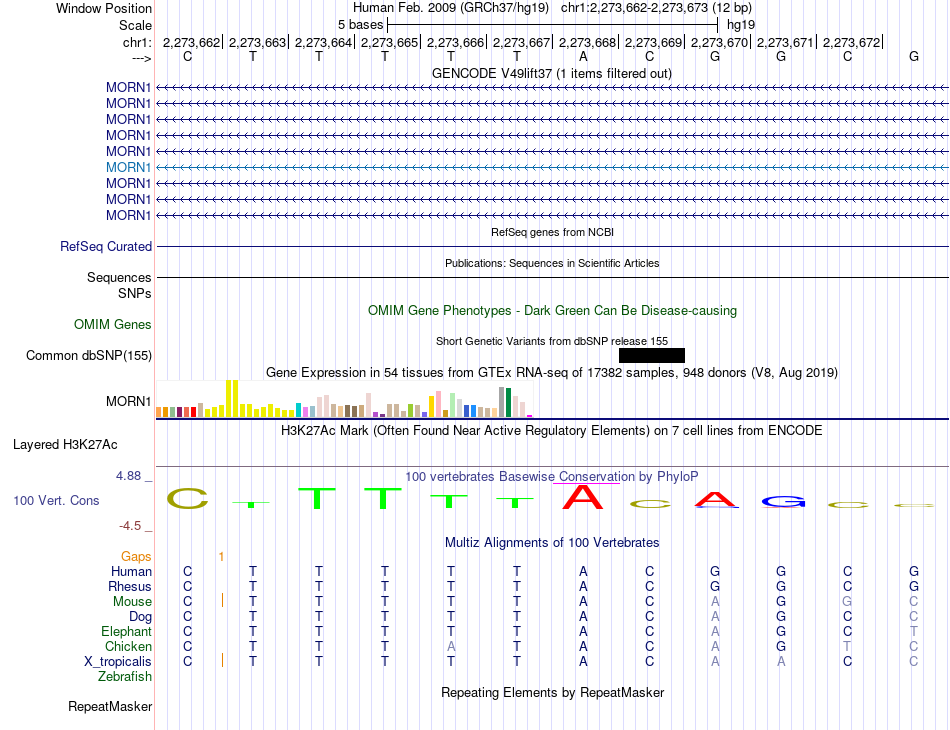Image resolution: width=950 pixels, height=730 pixels.
Task: Select the Zebrafish alignment row label
Action: [125, 677]
